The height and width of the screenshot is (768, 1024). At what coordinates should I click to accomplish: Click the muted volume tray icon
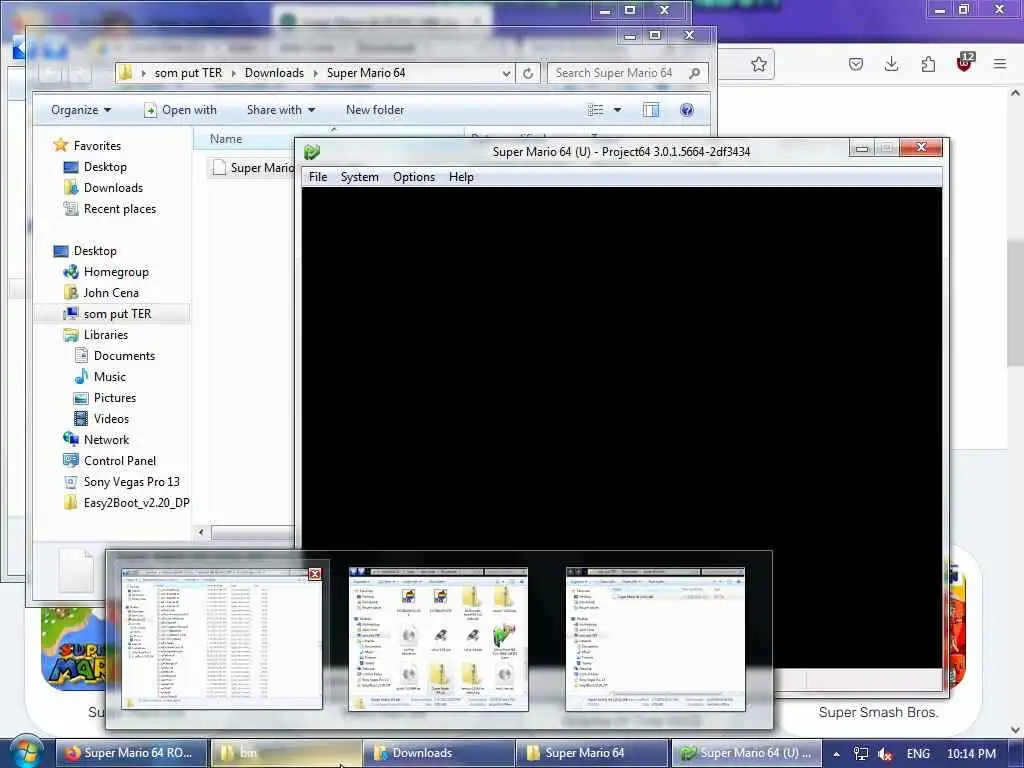coord(885,754)
